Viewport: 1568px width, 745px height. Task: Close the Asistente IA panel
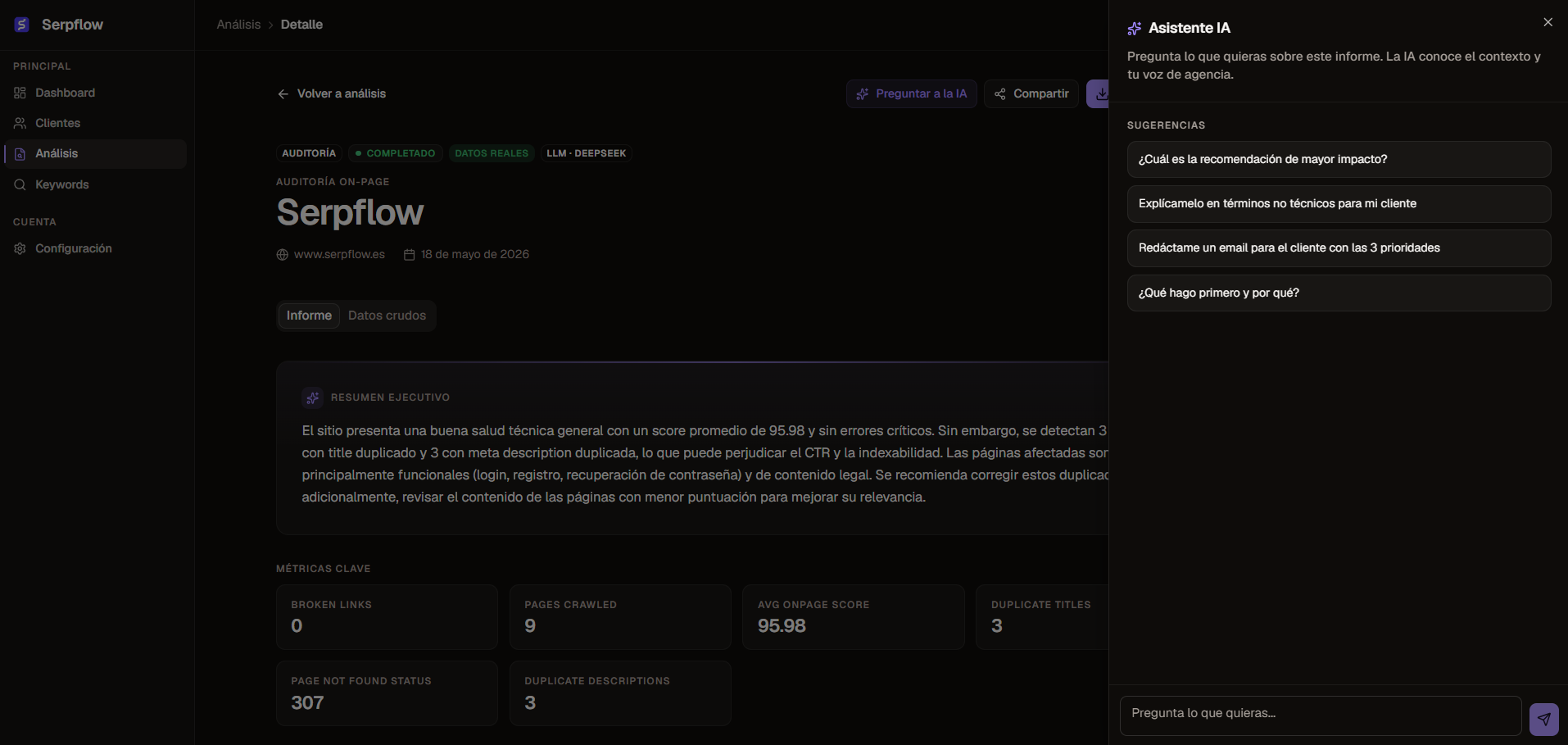tap(1548, 22)
